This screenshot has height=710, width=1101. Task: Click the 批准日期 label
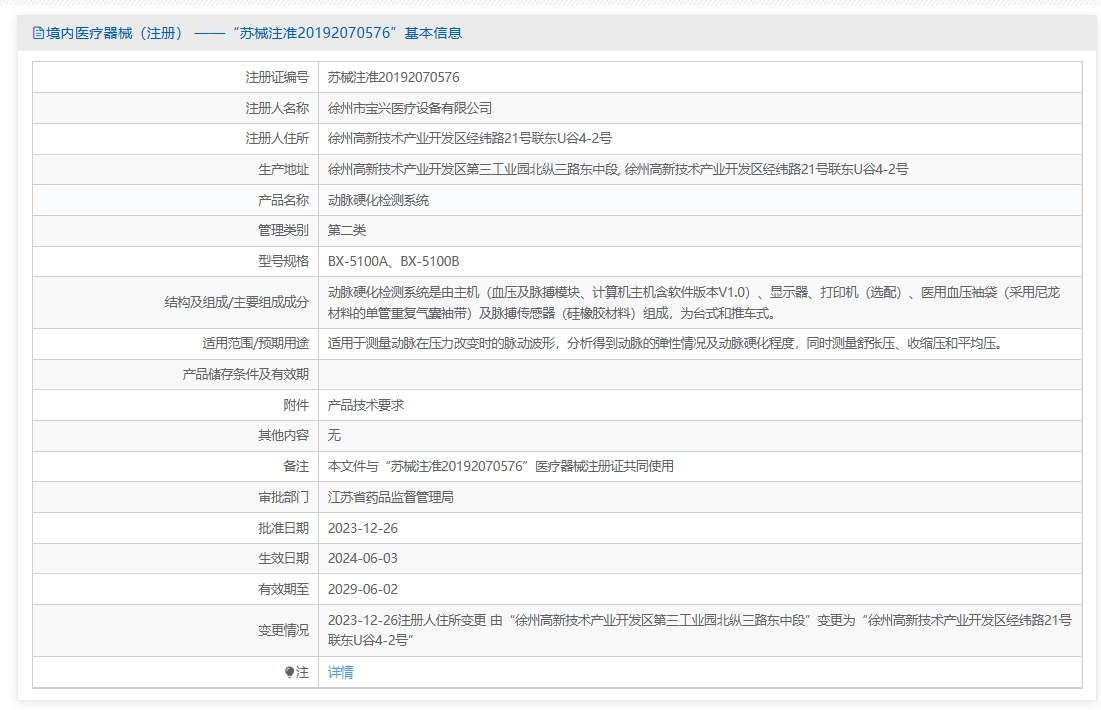click(283, 528)
